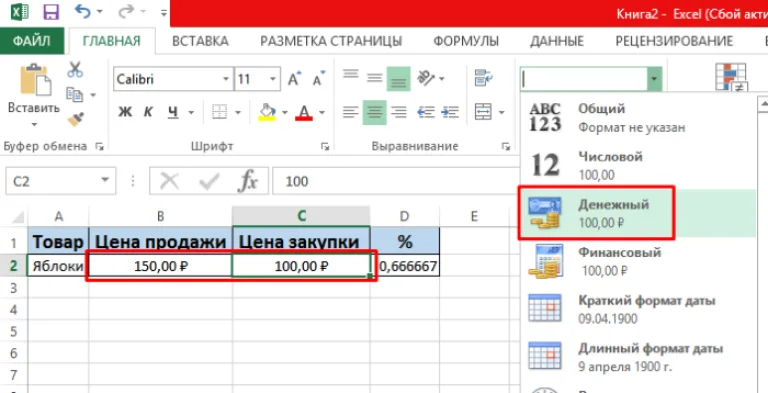Choose the Числовой number format
768x393 pixels.
coord(638,166)
